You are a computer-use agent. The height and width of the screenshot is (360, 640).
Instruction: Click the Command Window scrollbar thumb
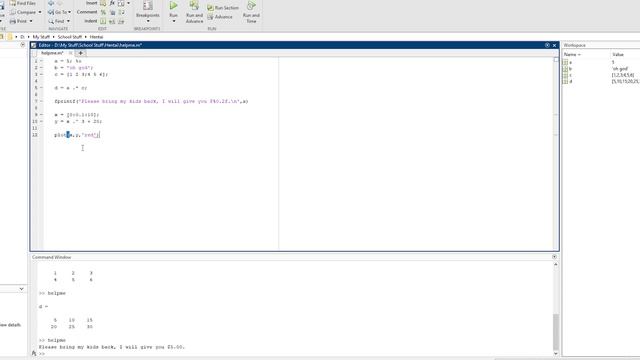point(556,331)
